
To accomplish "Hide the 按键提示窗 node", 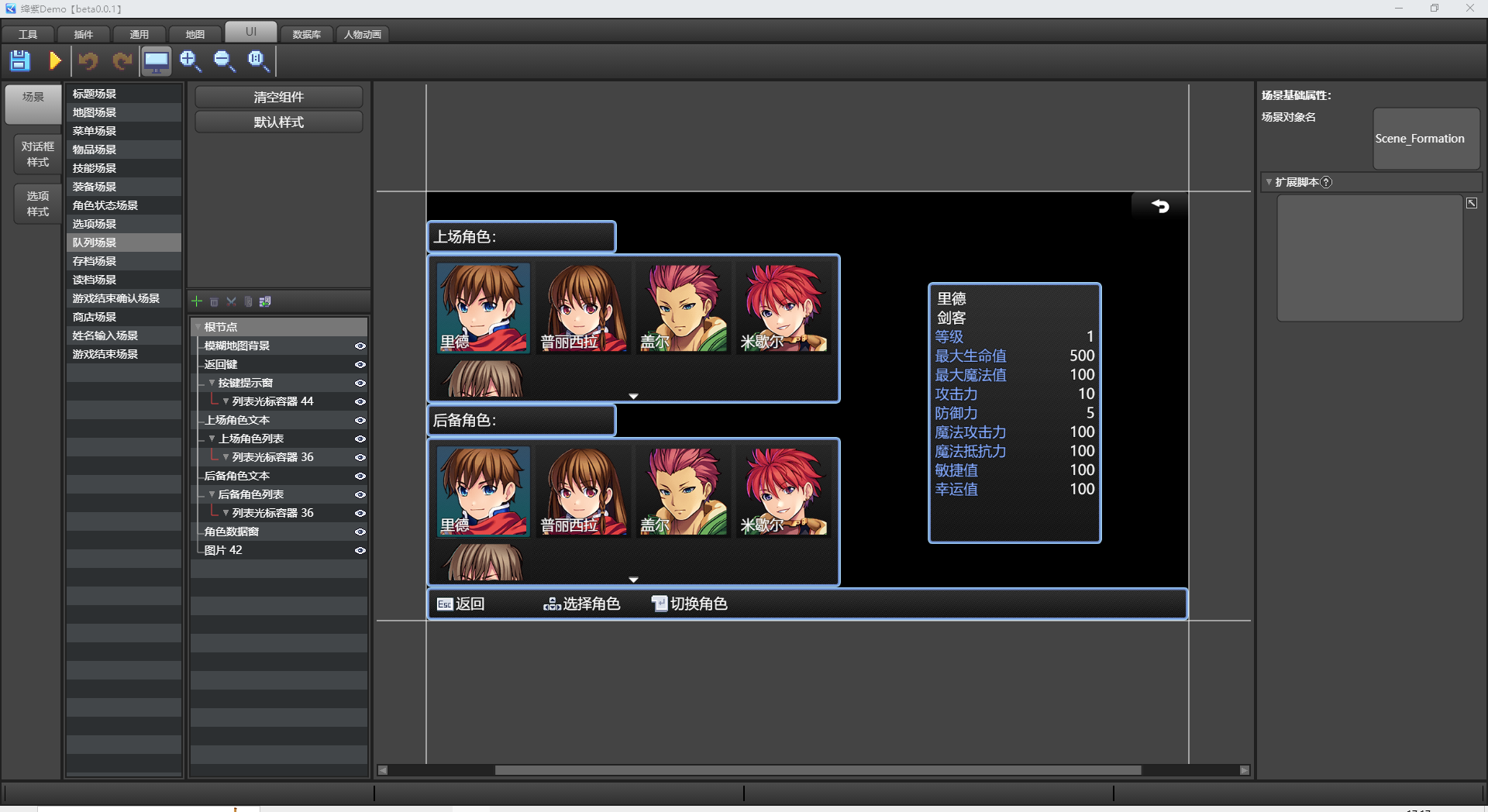I will [x=360, y=384].
